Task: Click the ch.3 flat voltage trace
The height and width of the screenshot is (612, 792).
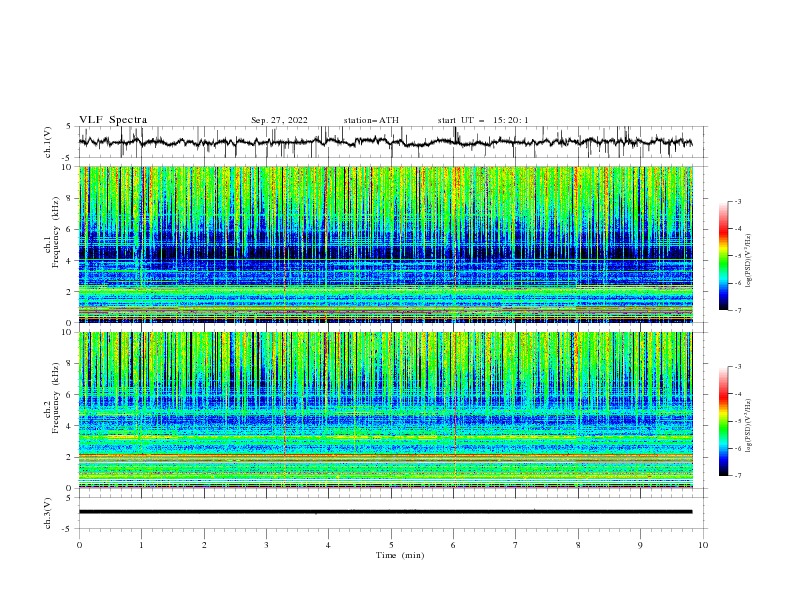Action: (385, 512)
